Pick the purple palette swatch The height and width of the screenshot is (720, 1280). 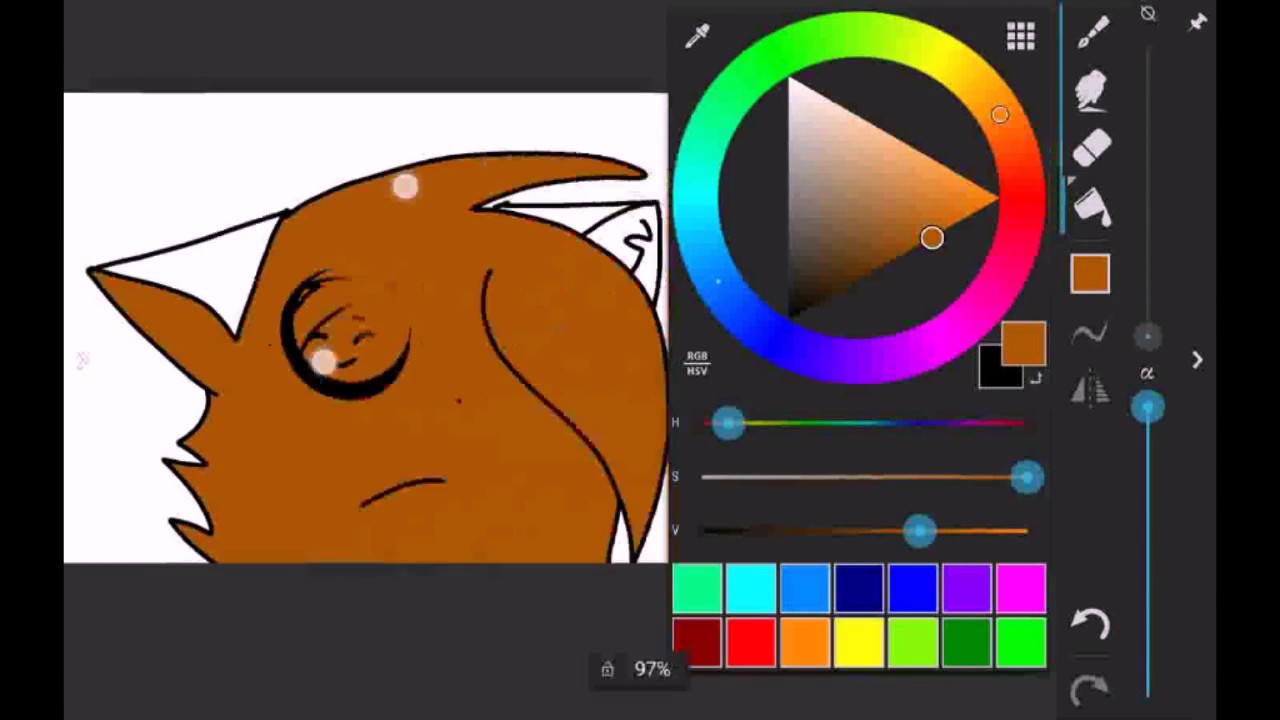click(x=967, y=588)
